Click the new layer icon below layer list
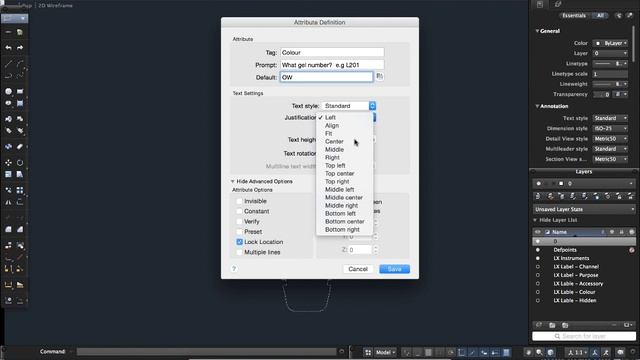 (539, 325)
